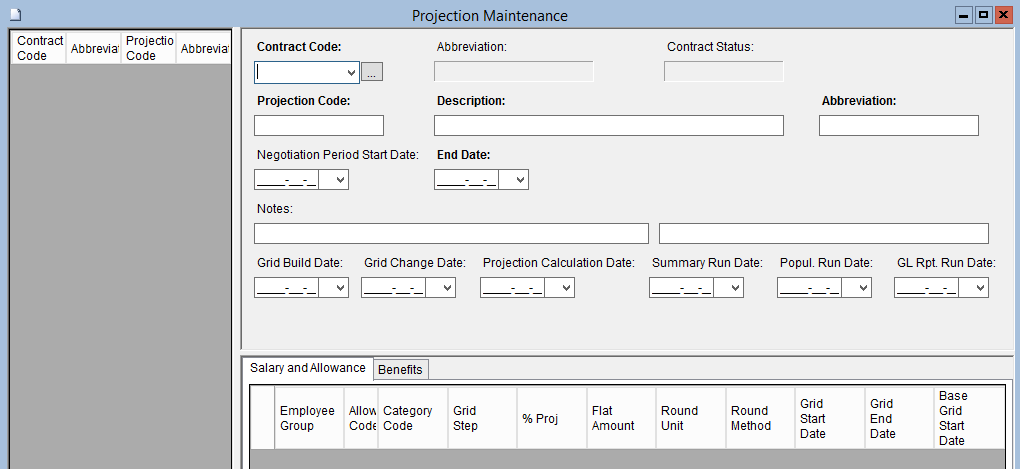Screen dimensions: 1020x469
Task: Focus the Description text field
Action: click(608, 125)
